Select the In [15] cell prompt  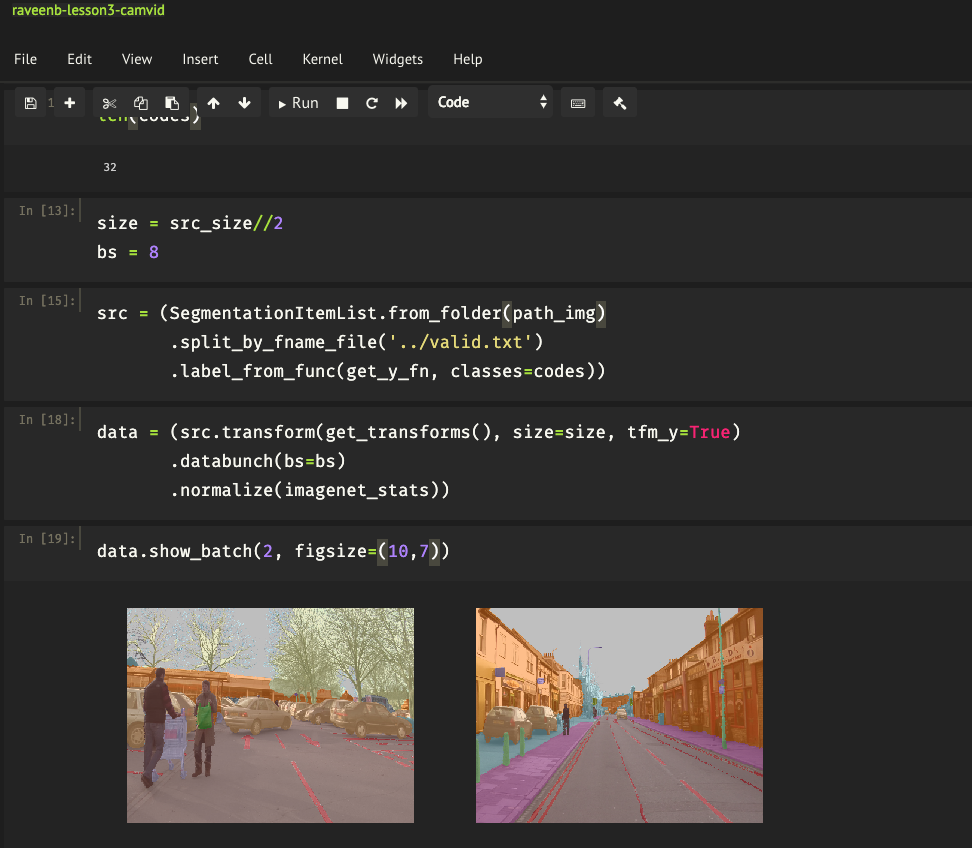(47, 301)
